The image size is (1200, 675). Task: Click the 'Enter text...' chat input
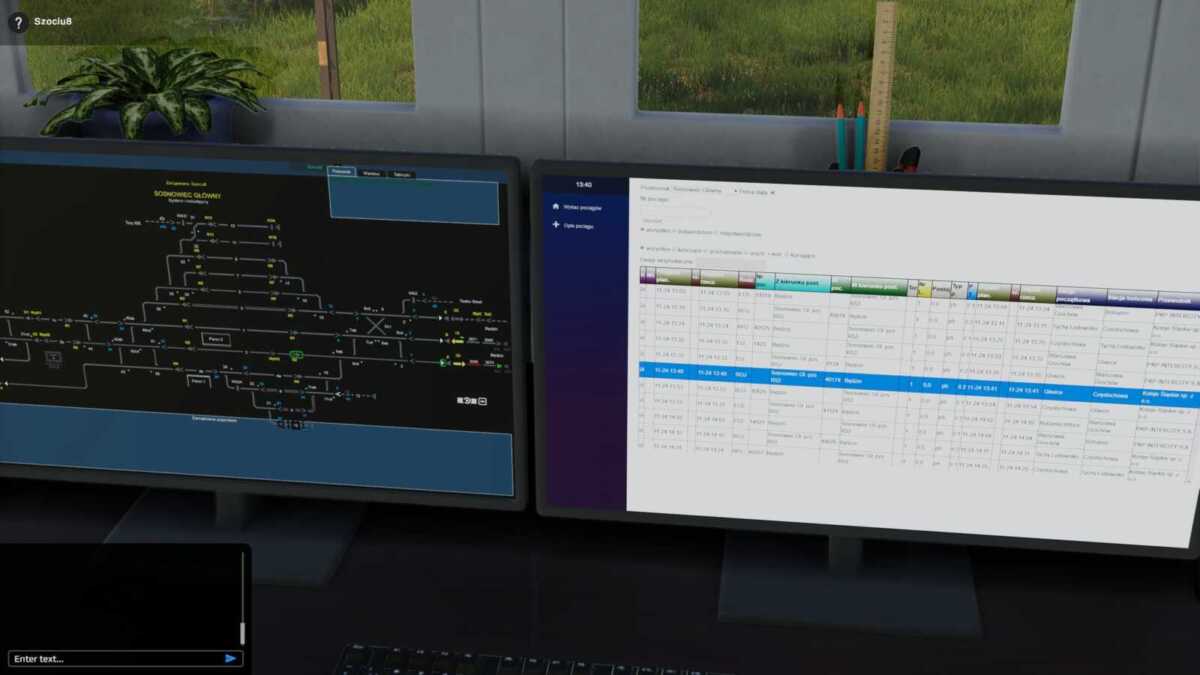pyautogui.click(x=115, y=659)
